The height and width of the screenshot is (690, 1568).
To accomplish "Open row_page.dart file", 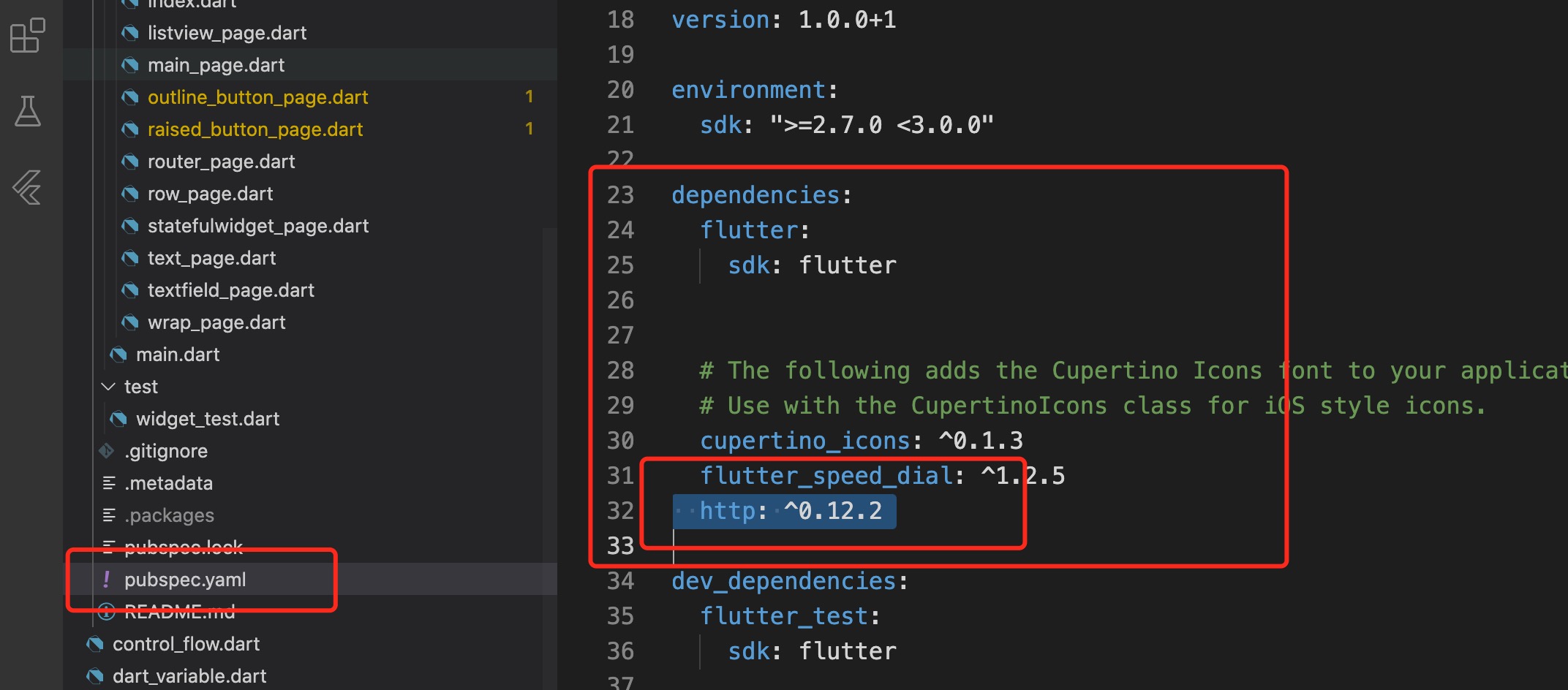I will [210, 194].
